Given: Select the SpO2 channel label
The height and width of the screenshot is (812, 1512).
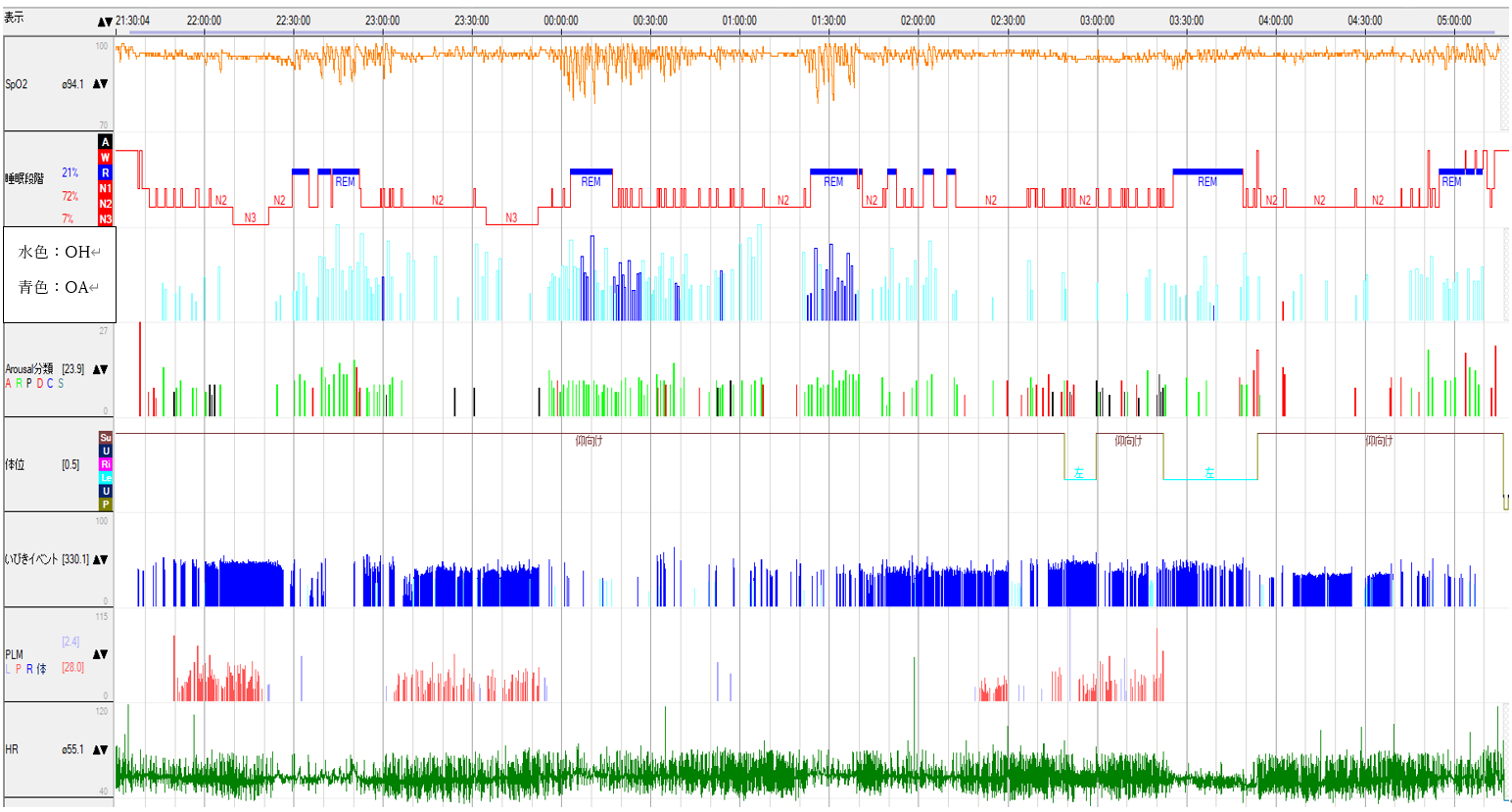Looking at the screenshot, I should click(x=17, y=84).
